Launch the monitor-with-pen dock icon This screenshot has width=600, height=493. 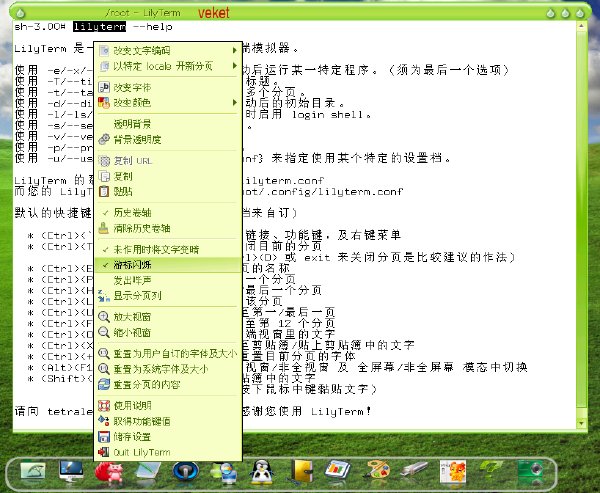[x=71, y=471]
